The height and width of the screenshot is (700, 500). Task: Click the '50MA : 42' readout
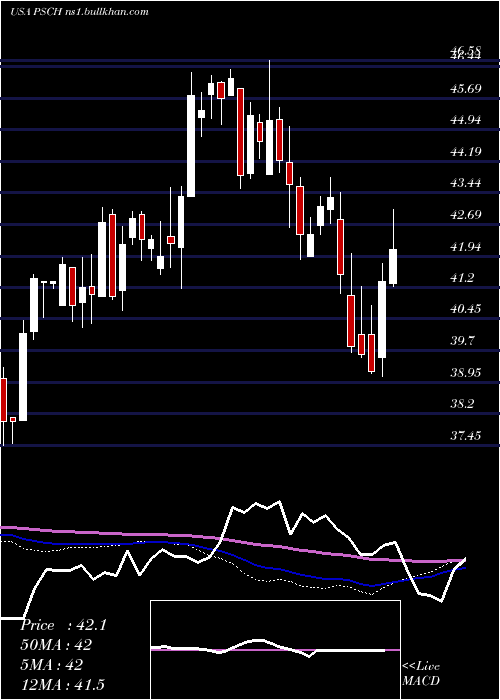(x=56, y=645)
